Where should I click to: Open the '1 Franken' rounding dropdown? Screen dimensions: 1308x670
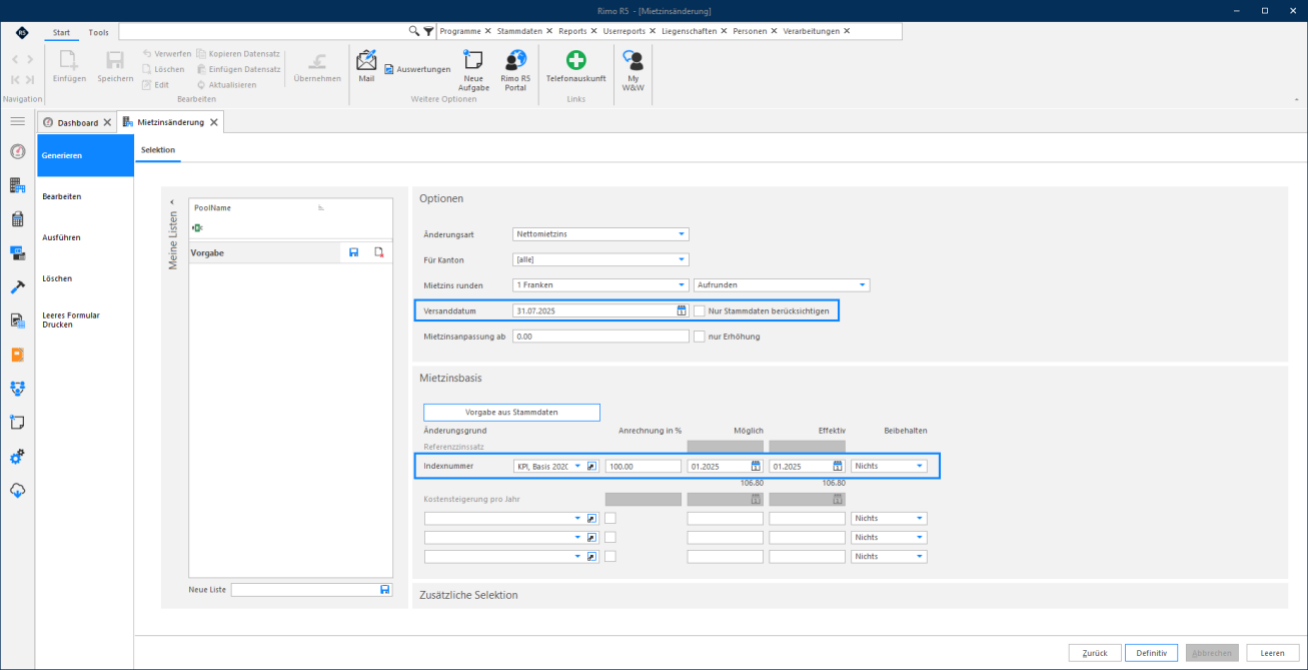click(681, 285)
